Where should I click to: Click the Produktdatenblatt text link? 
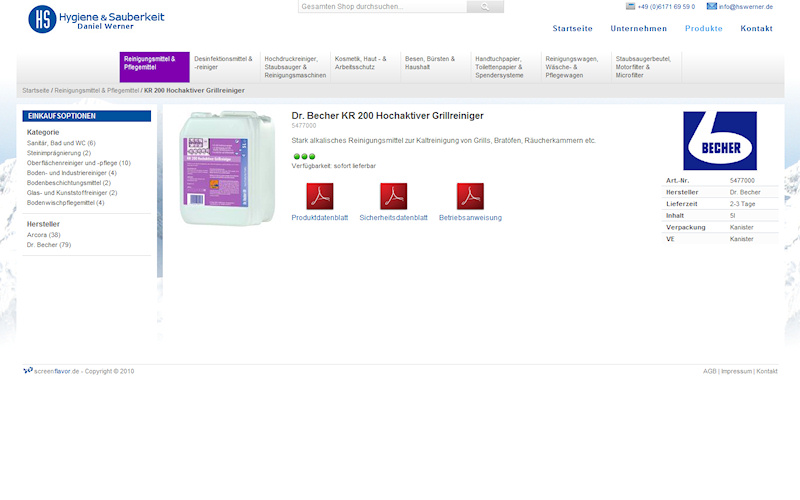pyautogui.click(x=320, y=218)
